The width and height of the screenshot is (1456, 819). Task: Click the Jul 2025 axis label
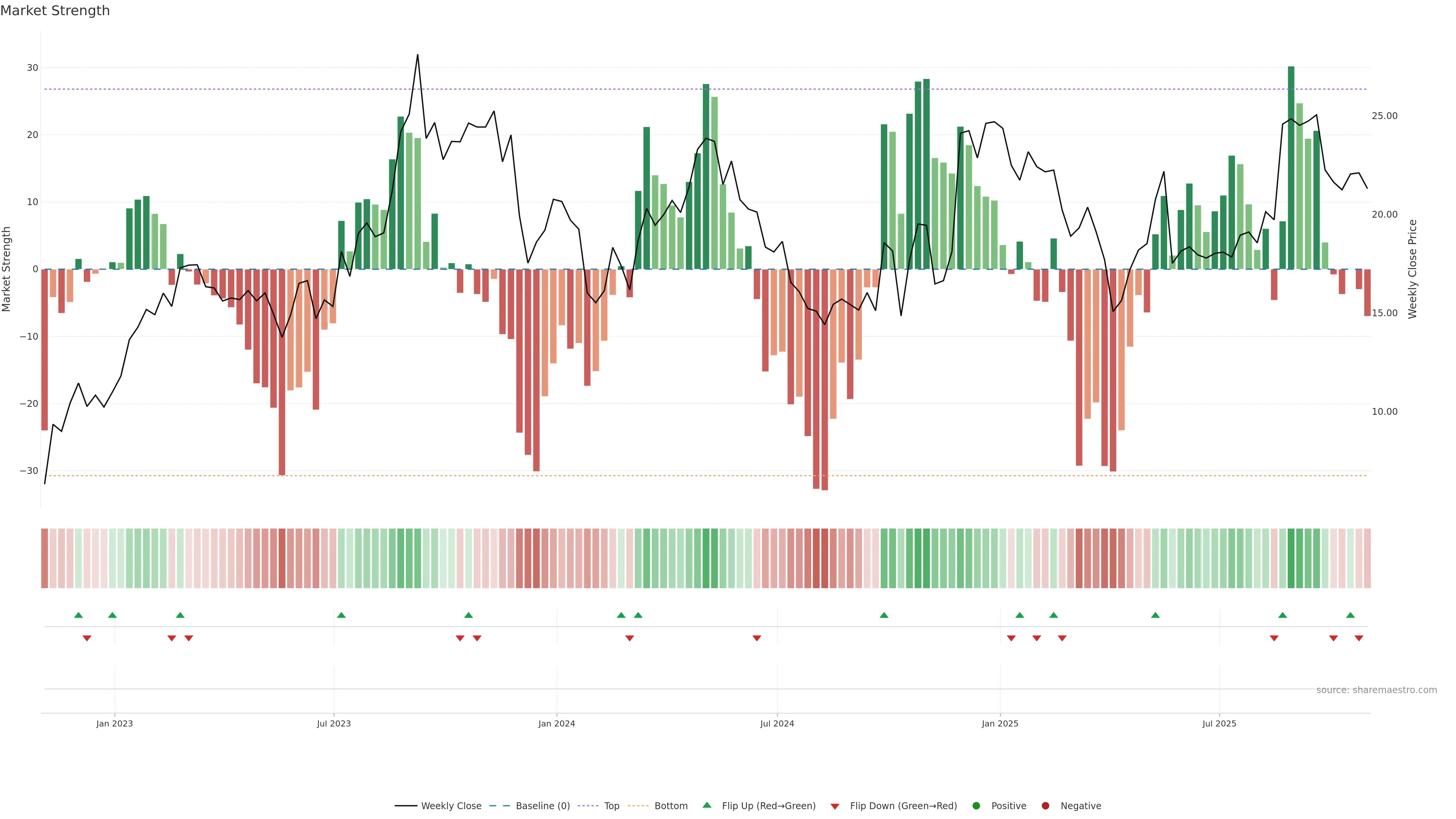click(x=1219, y=723)
